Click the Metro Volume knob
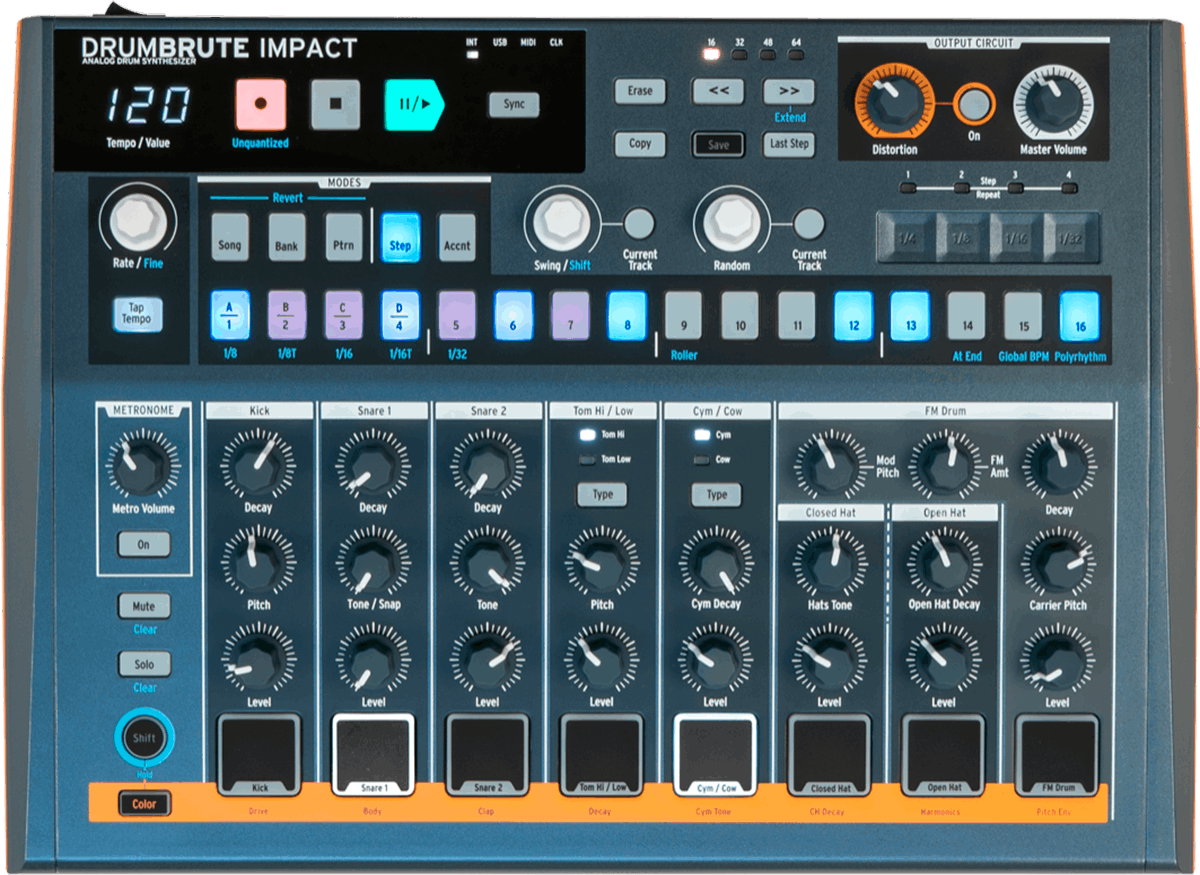 pyautogui.click(x=143, y=465)
